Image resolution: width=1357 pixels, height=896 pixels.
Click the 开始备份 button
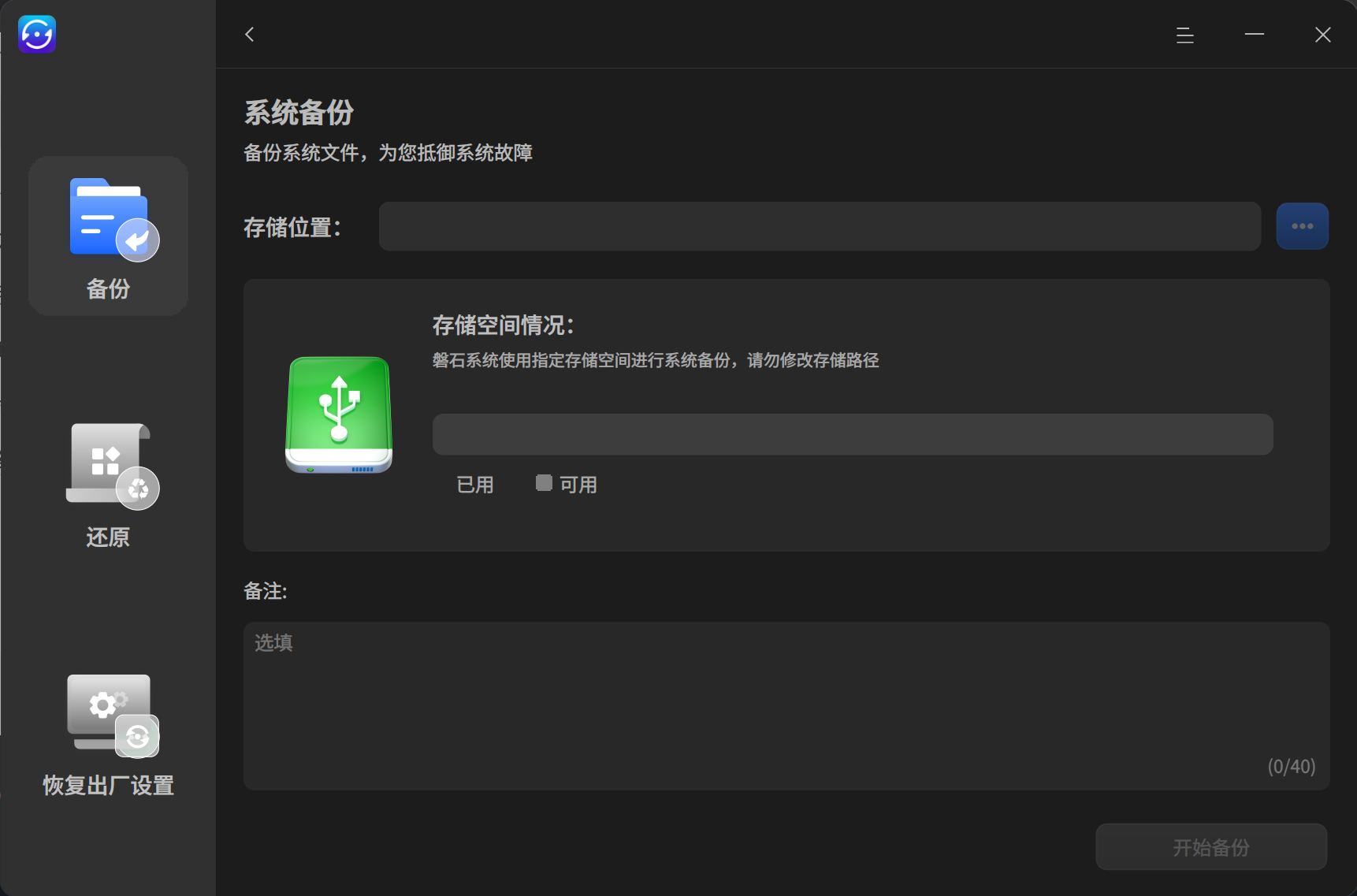tap(1211, 847)
